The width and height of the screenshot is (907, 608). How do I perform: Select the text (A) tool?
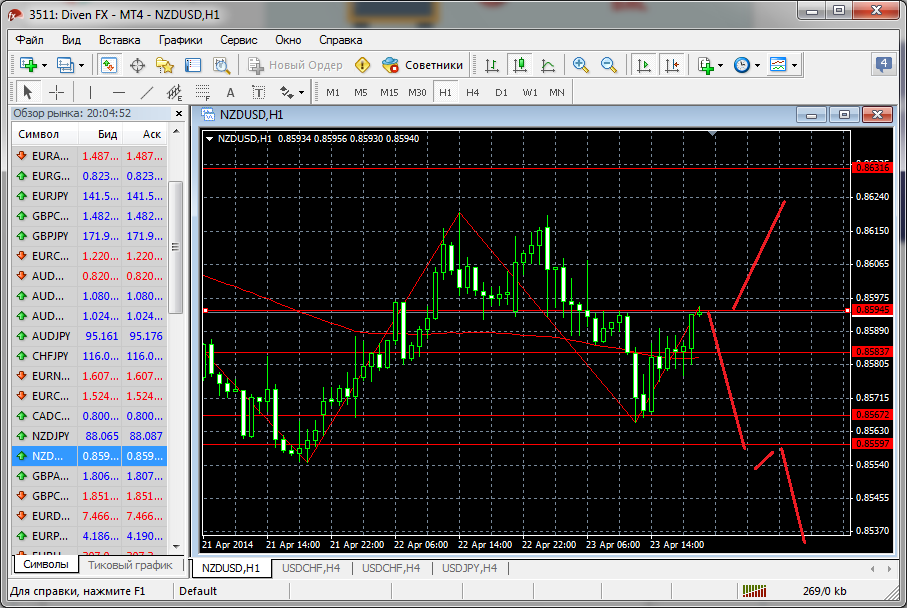click(230, 93)
